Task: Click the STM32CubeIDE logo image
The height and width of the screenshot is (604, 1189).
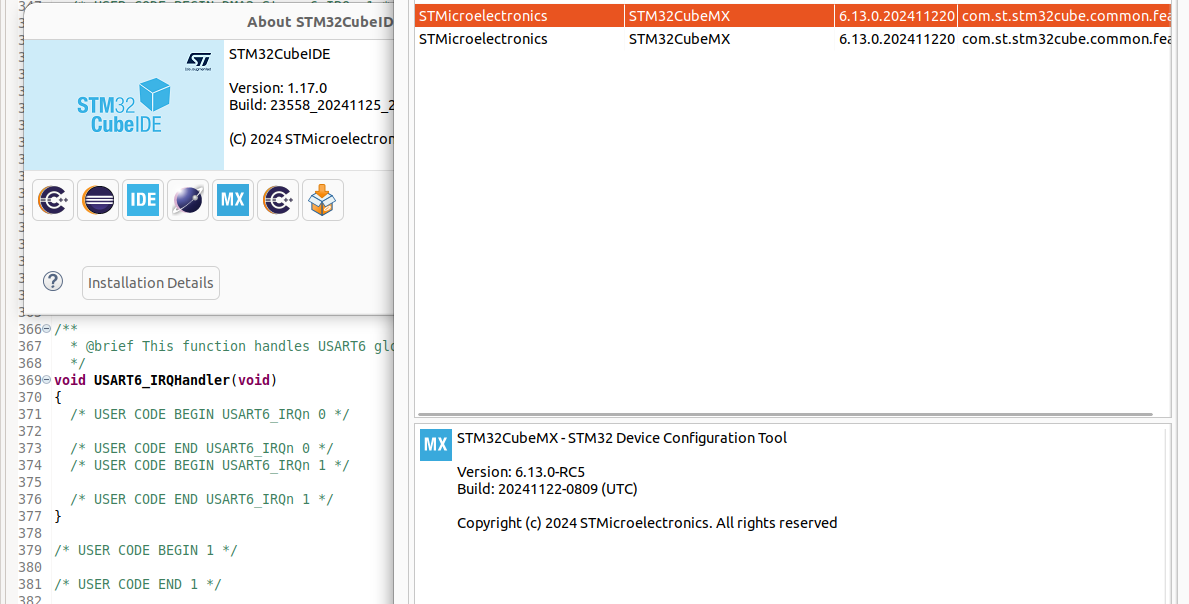Action: point(123,106)
